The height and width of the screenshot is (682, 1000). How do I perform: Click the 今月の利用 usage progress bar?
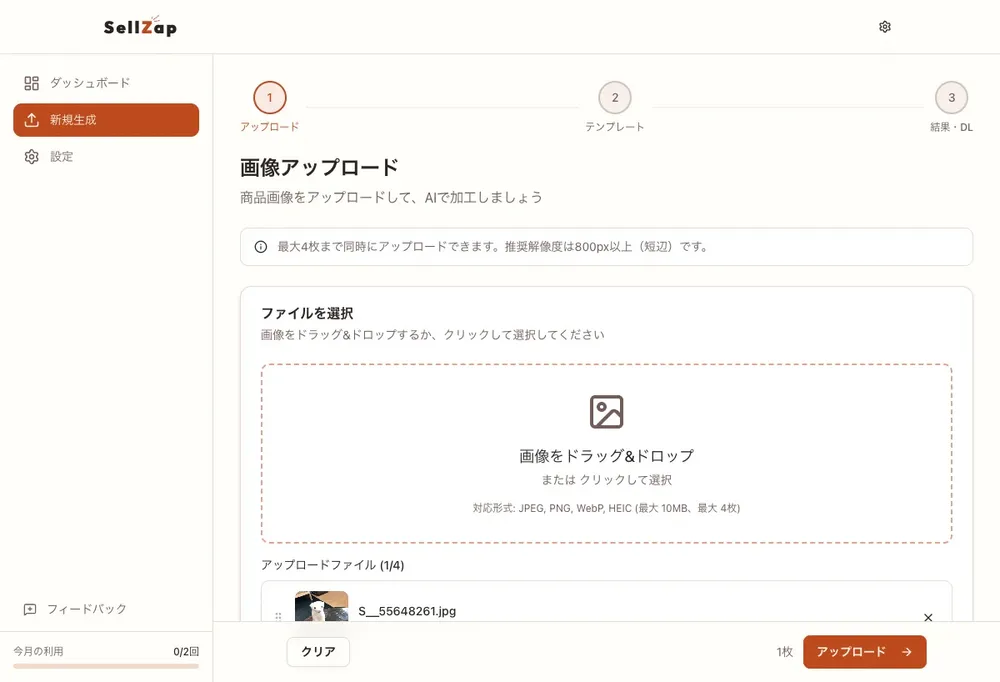(x=107, y=664)
